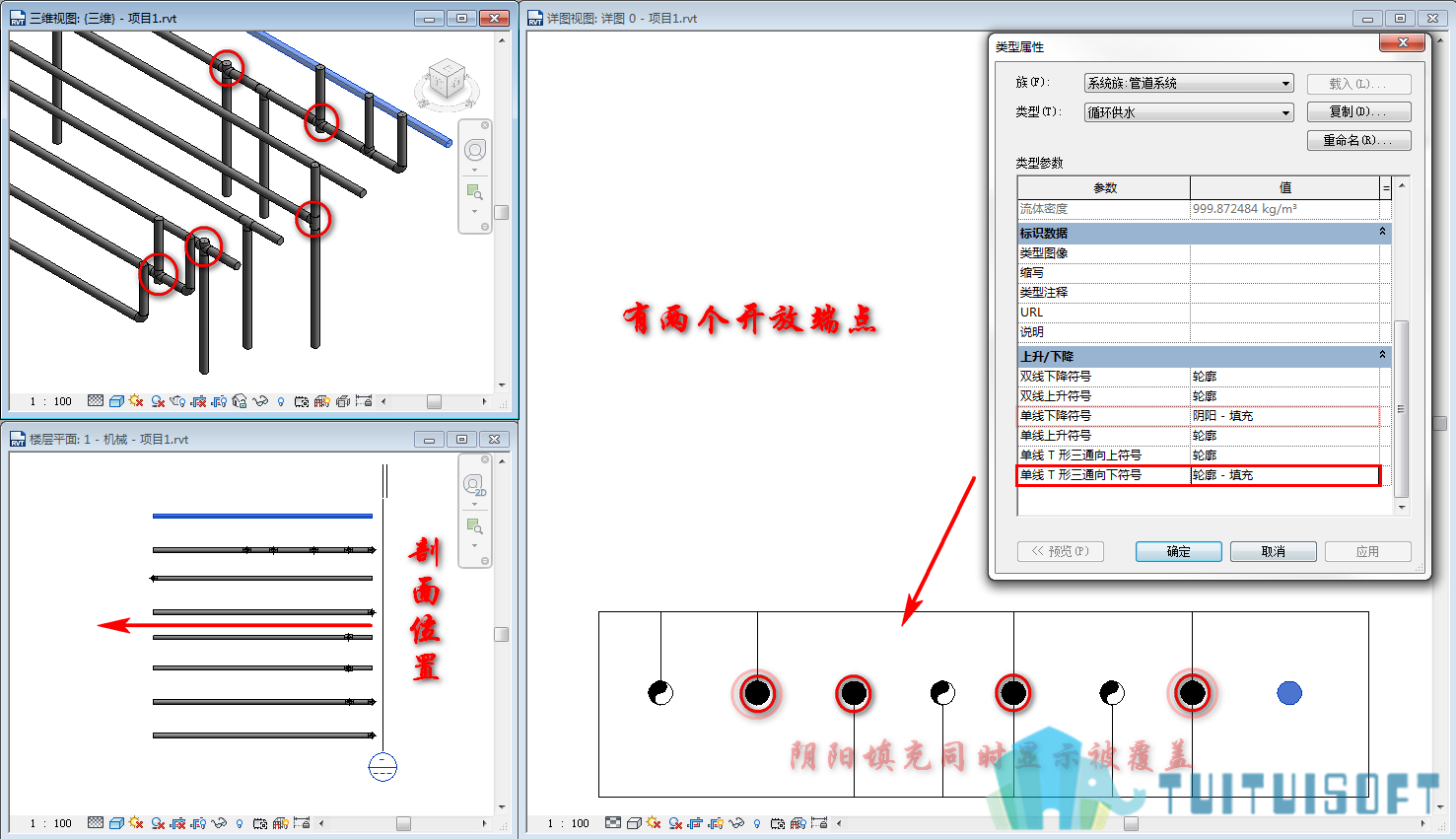Open the 类型 type dropdown

point(1189,112)
